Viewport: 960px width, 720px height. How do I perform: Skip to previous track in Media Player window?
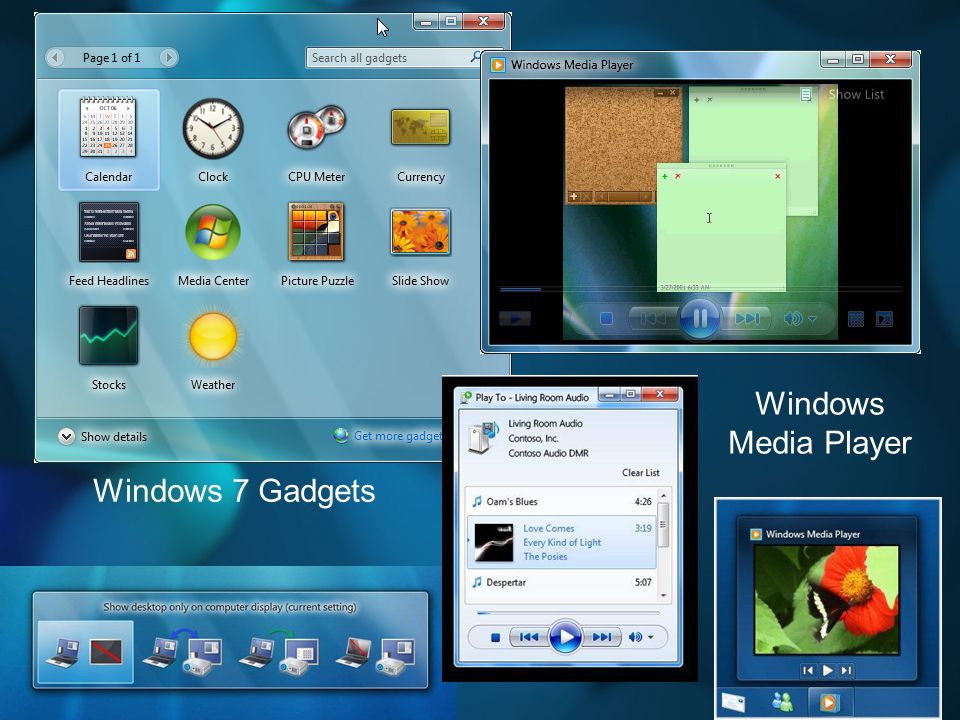[653, 318]
